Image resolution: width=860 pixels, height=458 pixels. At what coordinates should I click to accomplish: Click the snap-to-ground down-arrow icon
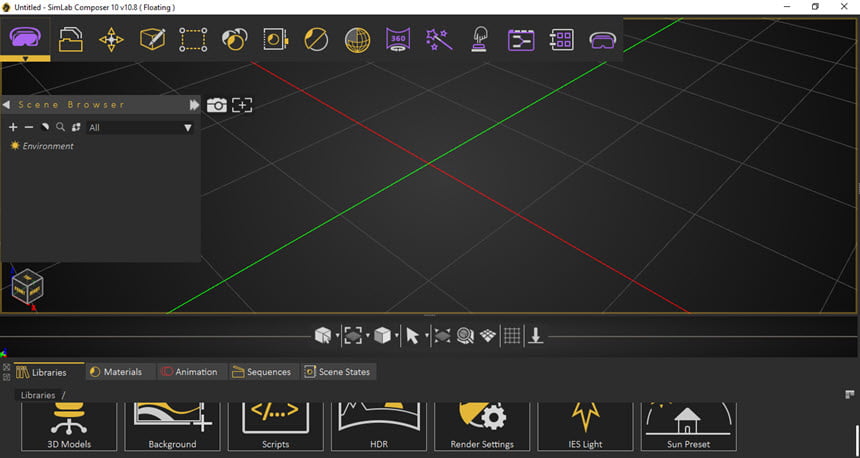coord(536,336)
